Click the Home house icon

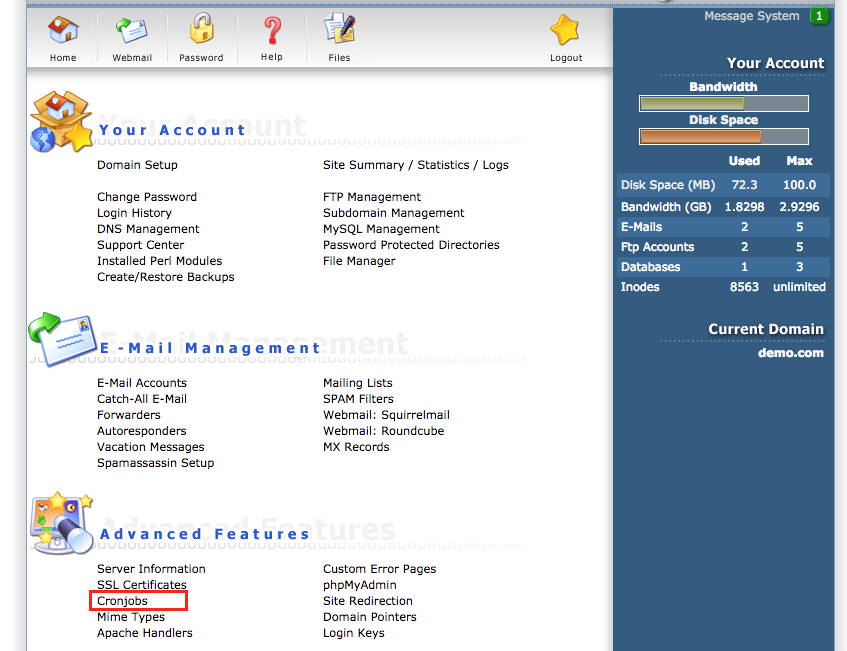click(63, 32)
